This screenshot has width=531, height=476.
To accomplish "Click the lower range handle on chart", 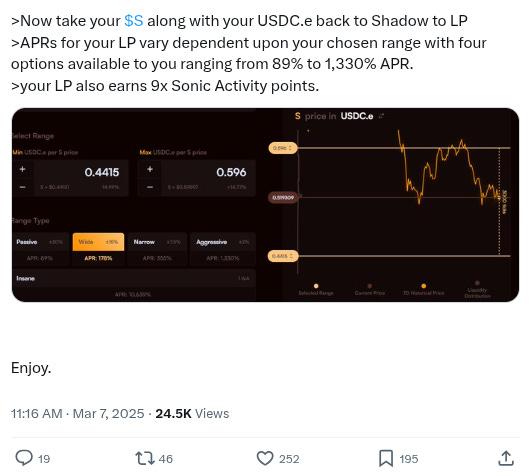I will coord(283,256).
